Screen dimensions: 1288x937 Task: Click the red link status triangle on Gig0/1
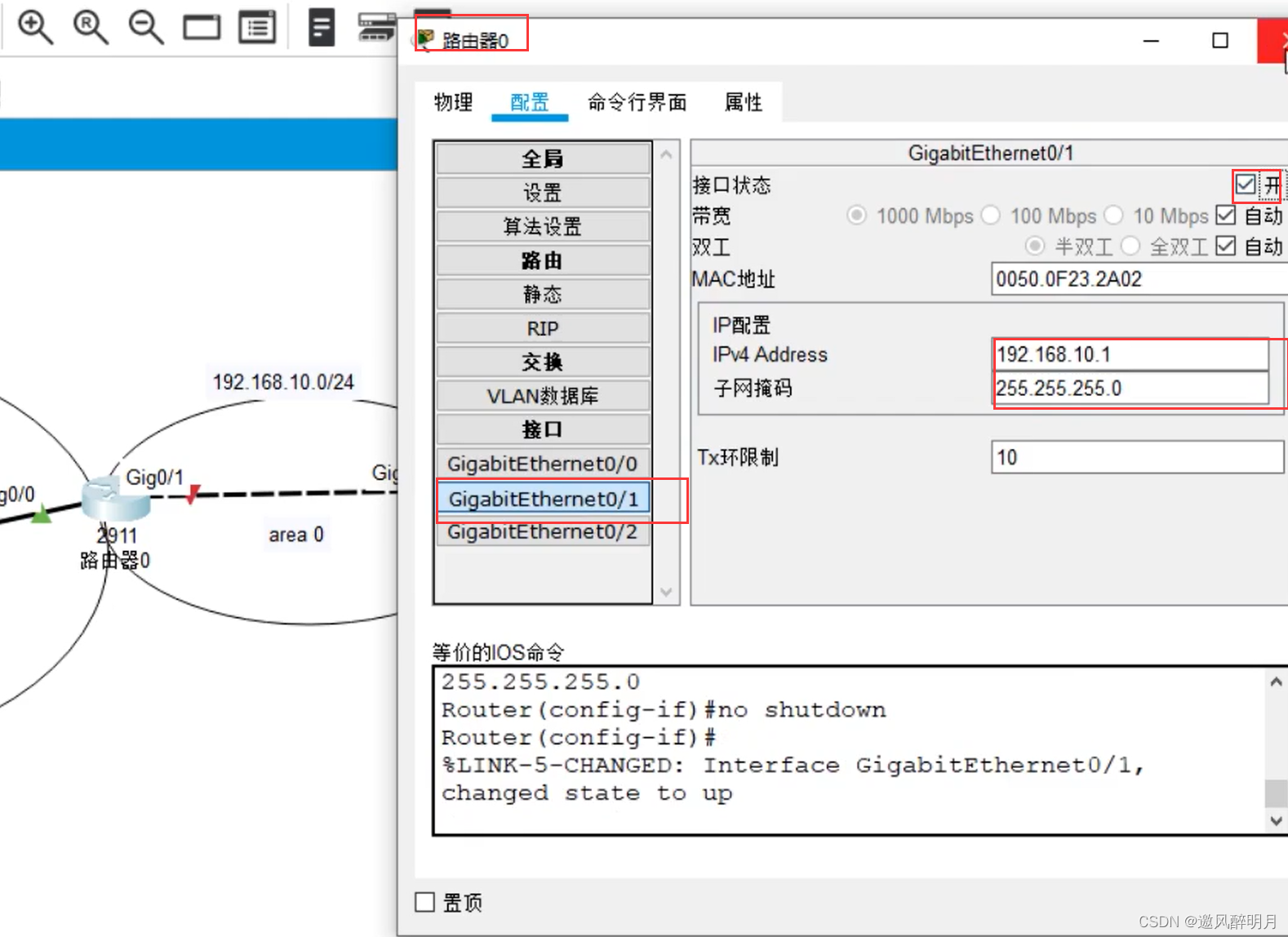[x=193, y=494]
